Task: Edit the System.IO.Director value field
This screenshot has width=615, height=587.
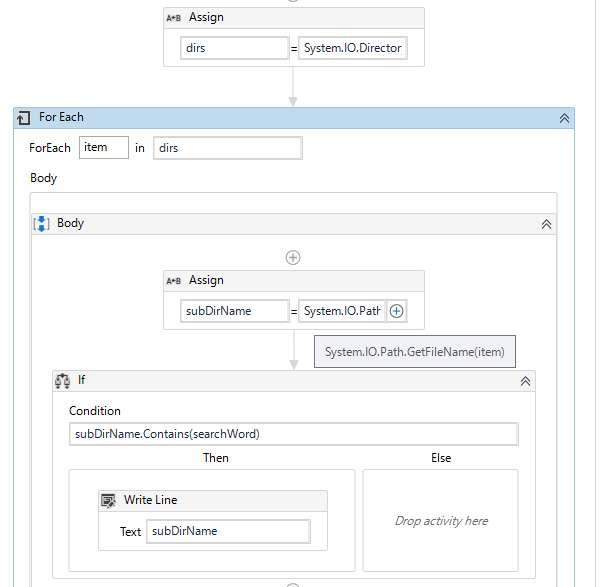Action: 352,48
